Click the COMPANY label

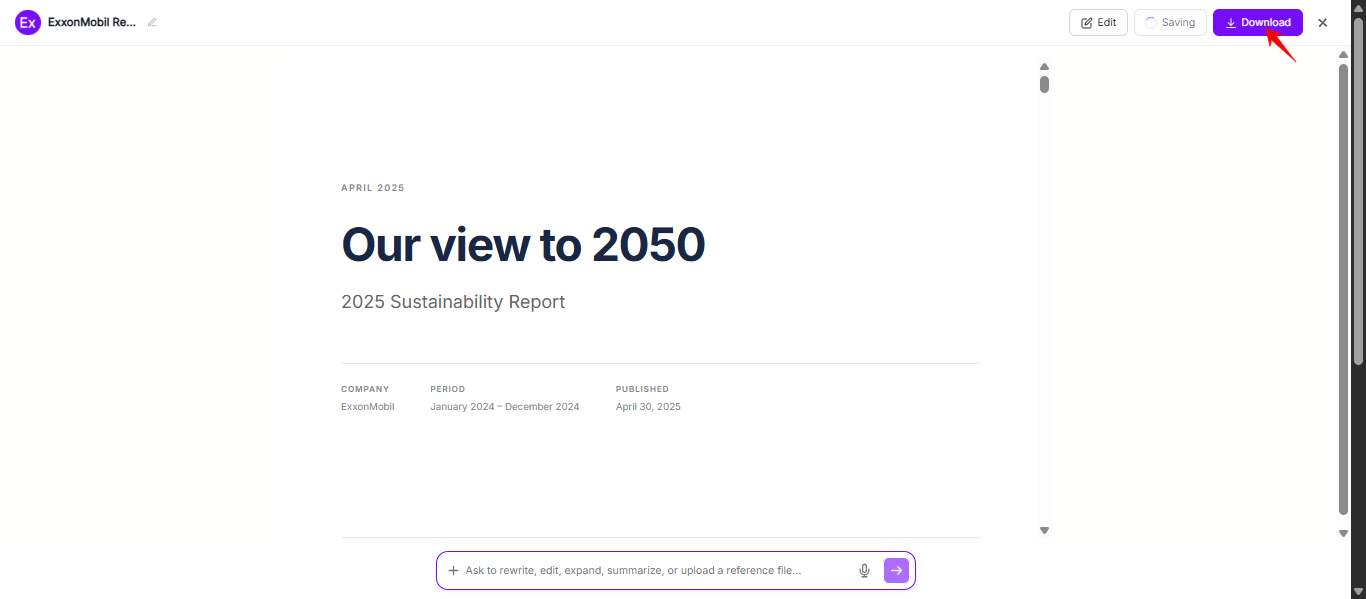pos(365,389)
